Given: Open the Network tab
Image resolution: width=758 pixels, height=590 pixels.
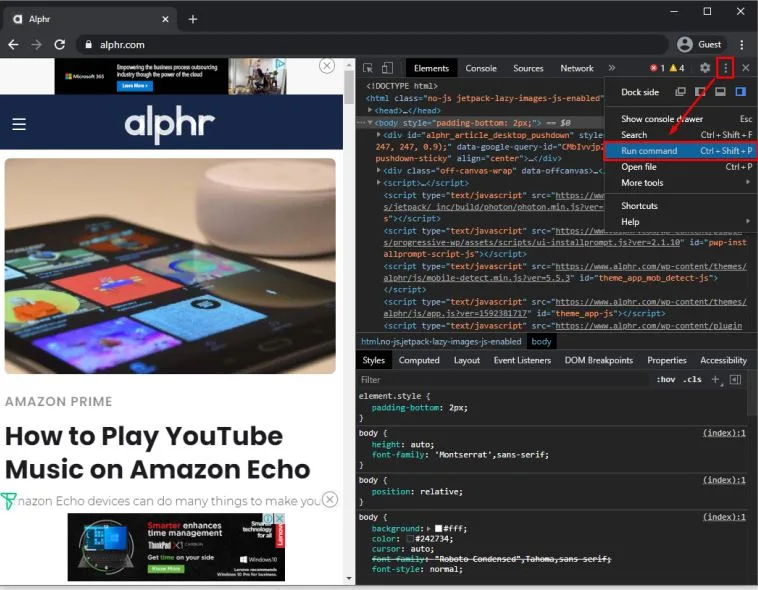Looking at the screenshot, I should point(577,68).
